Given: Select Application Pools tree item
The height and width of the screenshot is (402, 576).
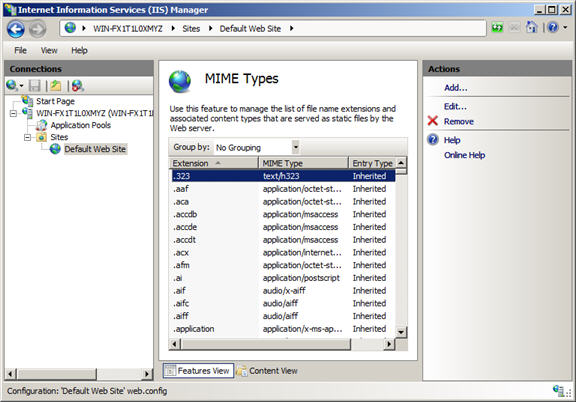Looking at the screenshot, I should (x=81, y=125).
